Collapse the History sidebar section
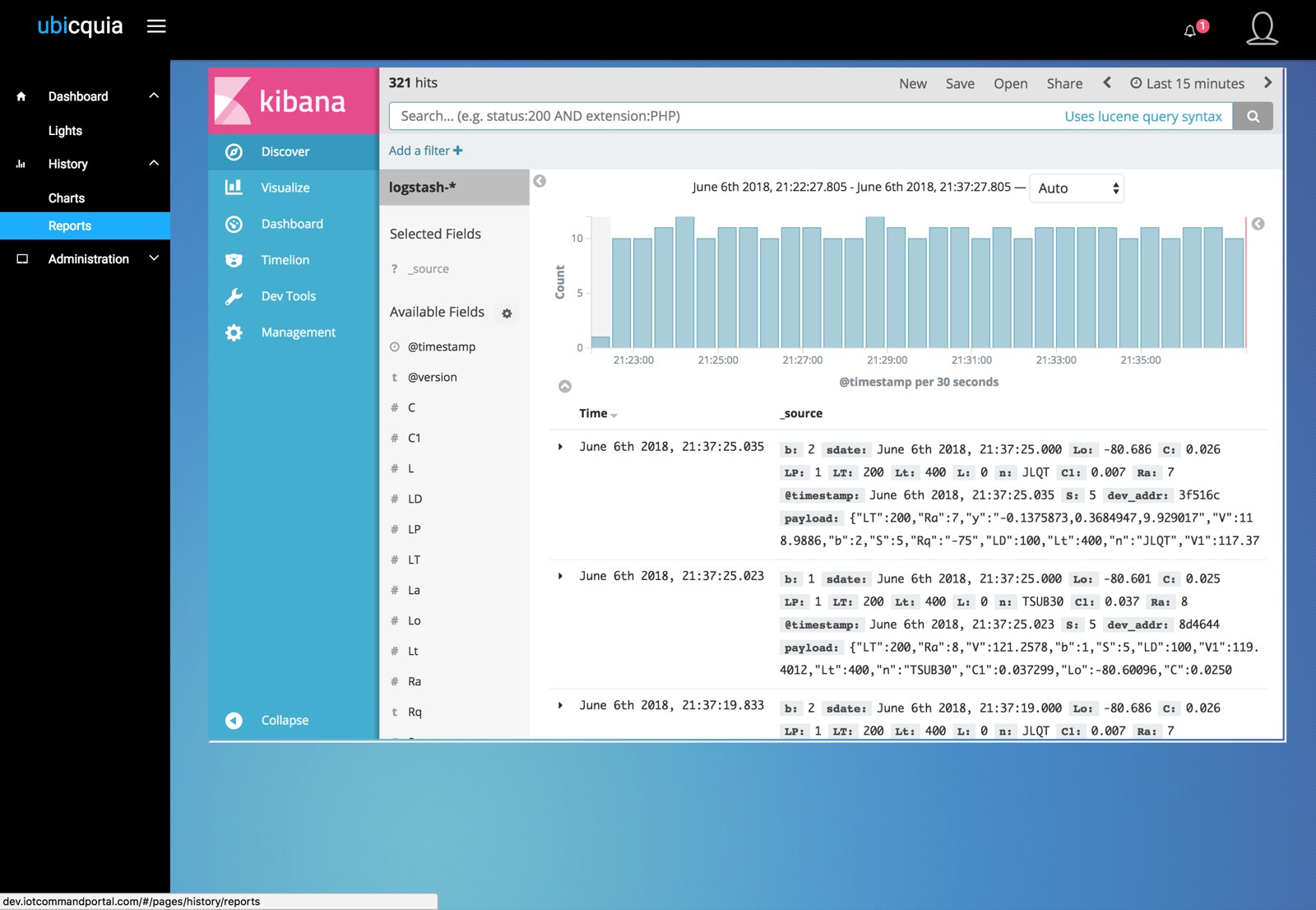Viewport: 1316px width, 910px height. (x=154, y=163)
